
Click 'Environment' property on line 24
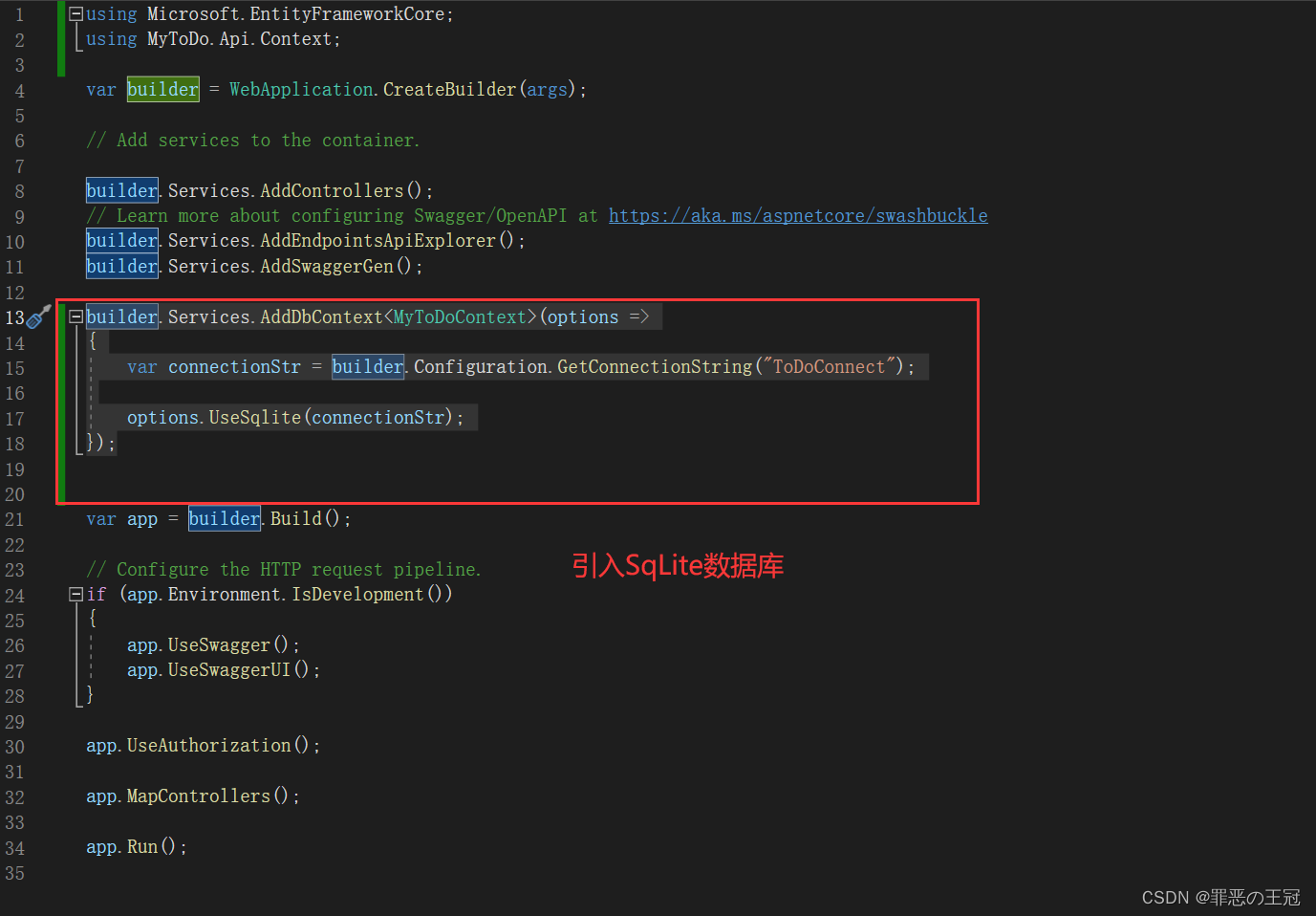pos(225,594)
